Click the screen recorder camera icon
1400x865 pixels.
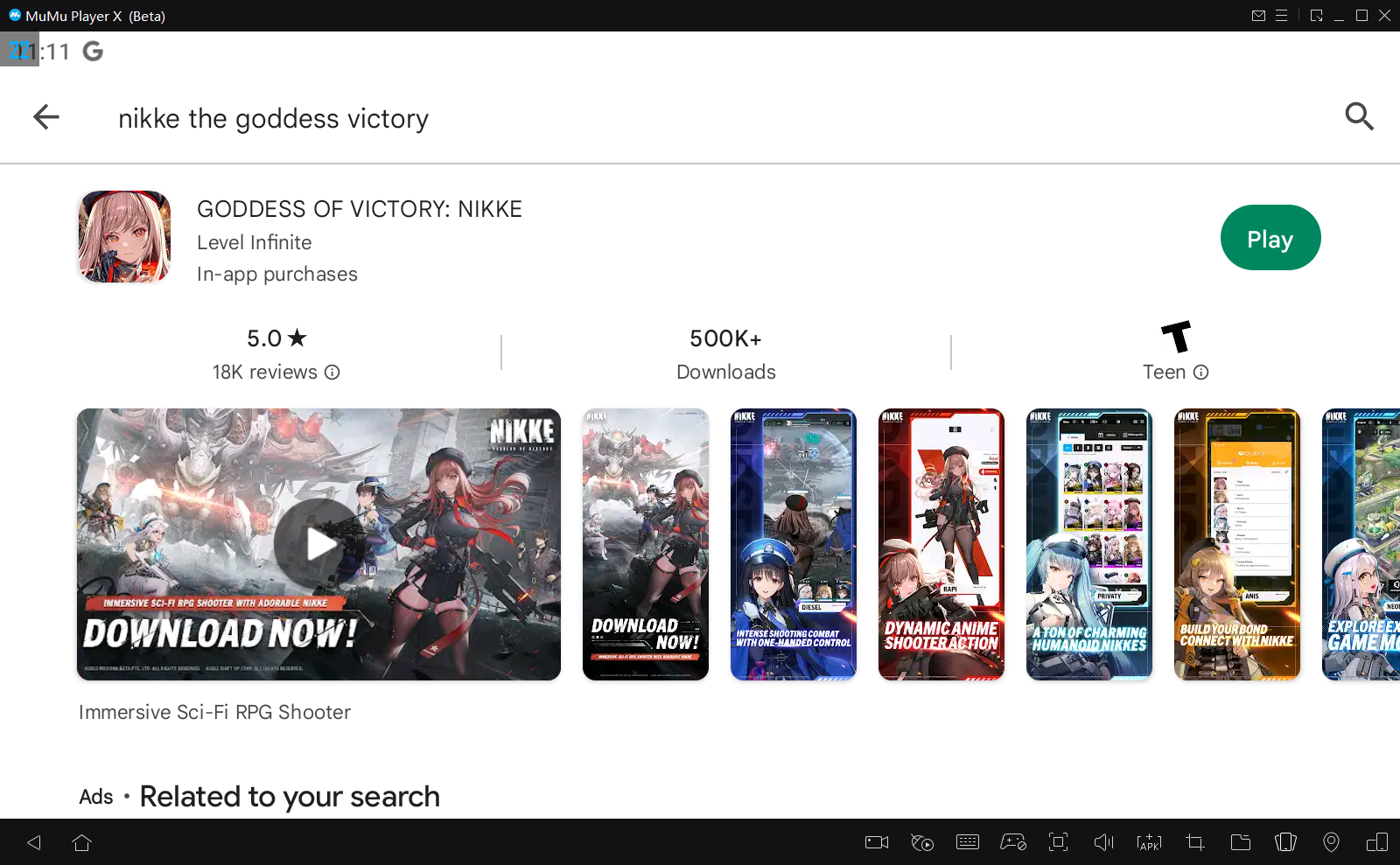coord(876,842)
